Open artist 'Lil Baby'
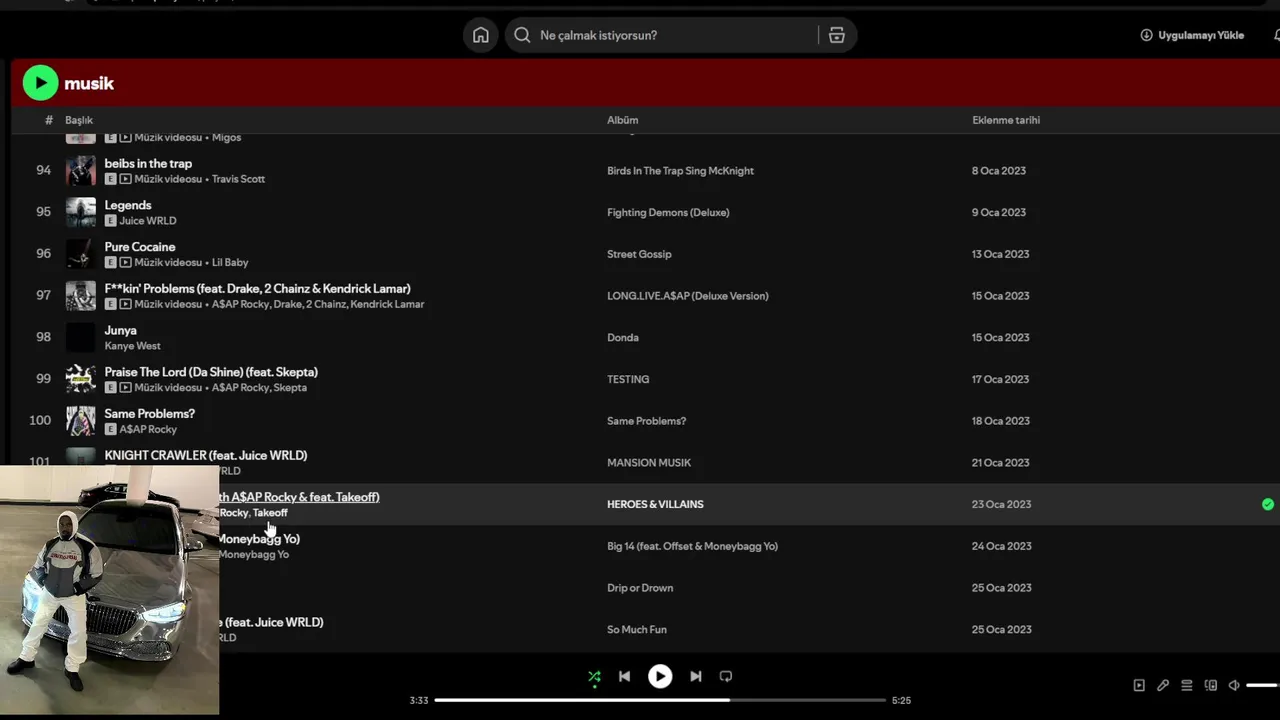 (x=230, y=263)
